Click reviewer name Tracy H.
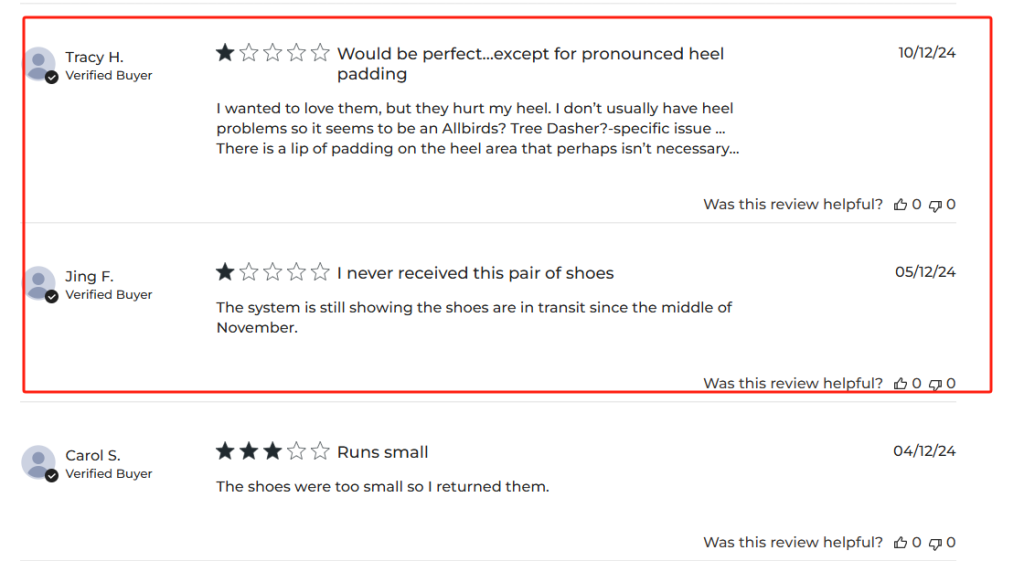The image size is (1024, 561). (x=94, y=57)
